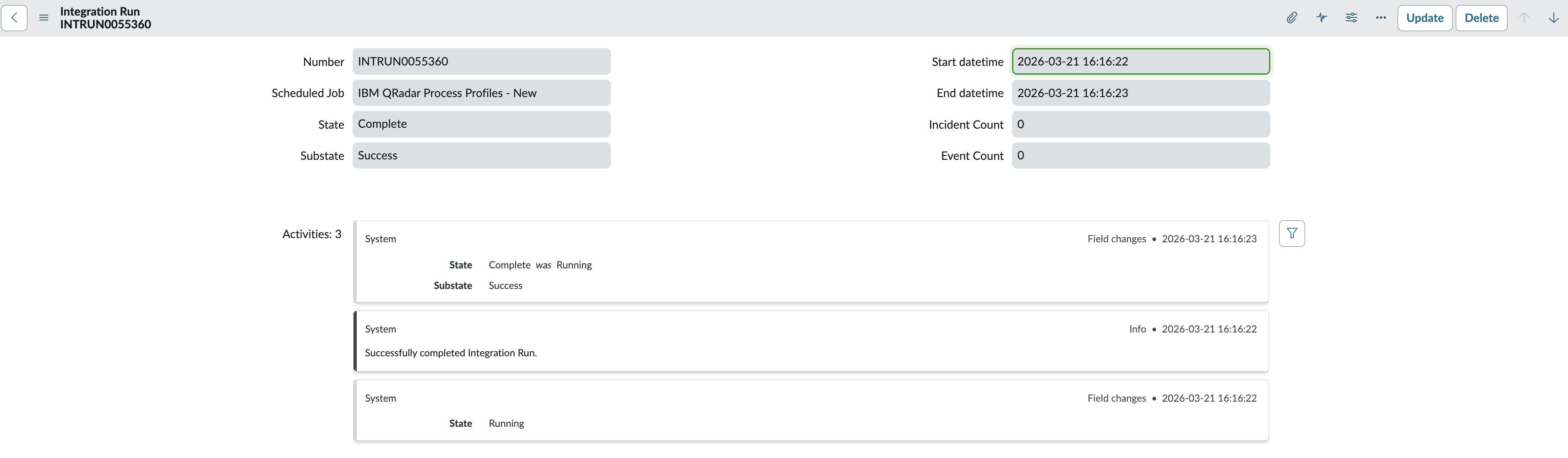Click the Delete button
This screenshot has height=458, width=1568.
(x=1481, y=18)
